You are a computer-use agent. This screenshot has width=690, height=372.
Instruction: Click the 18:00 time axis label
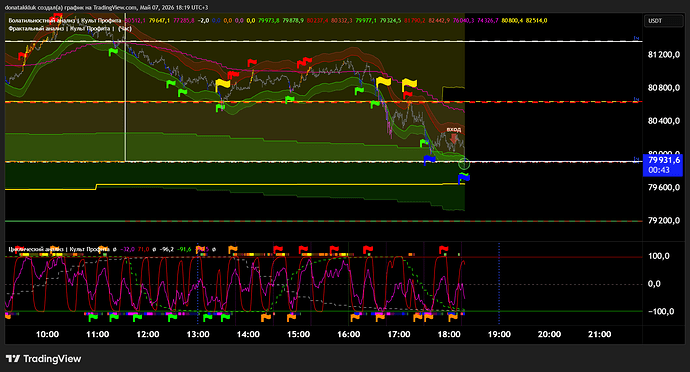point(449,335)
